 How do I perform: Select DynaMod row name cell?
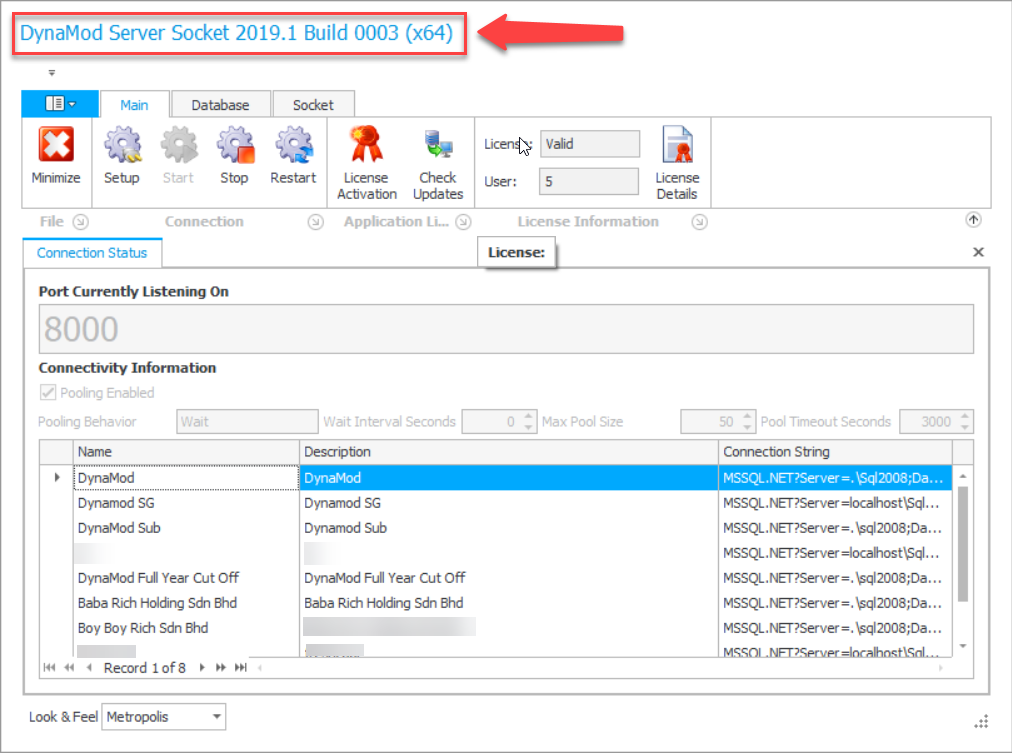[x=186, y=477]
